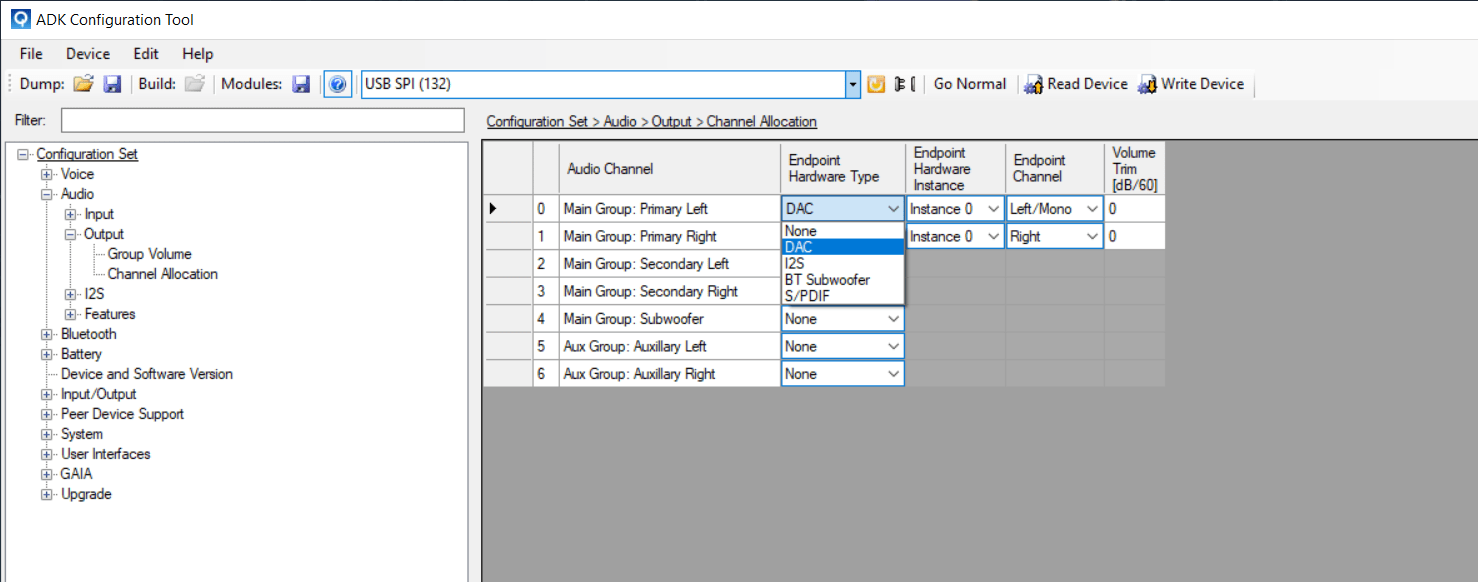This screenshot has width=1478, height=582.
Task: Open a dump file with the Dump folder icon
Action: (x=83, y=84)
